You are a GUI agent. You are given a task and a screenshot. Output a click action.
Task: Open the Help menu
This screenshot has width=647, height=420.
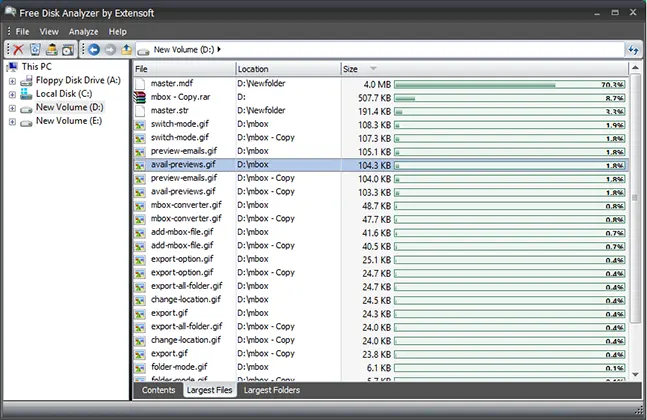click(x=118, y=32)
